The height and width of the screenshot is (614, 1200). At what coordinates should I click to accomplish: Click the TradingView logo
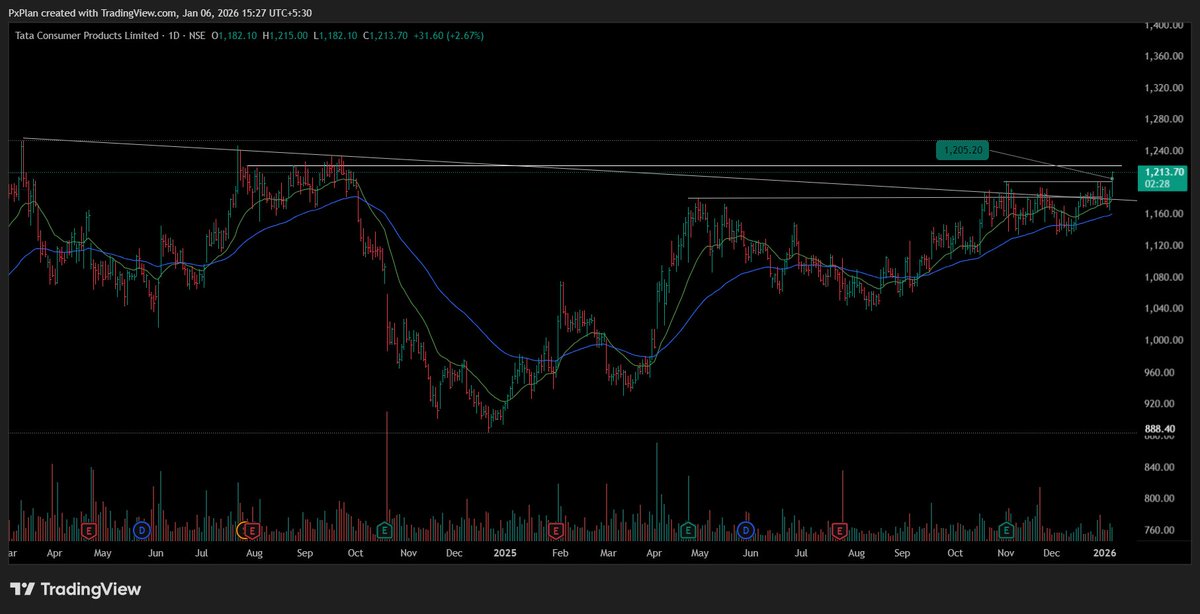coord(75,589)
